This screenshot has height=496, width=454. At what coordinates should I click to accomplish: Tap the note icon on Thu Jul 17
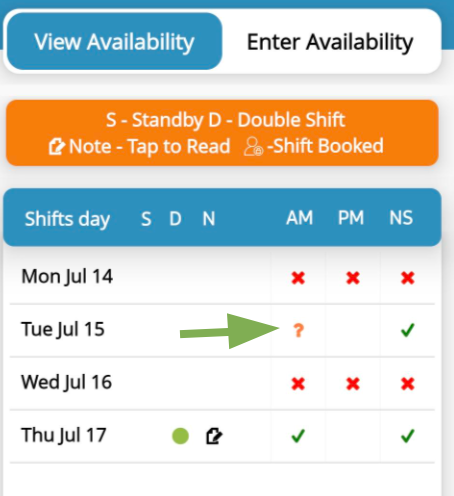pyautogui.click(x=214, y=436)
